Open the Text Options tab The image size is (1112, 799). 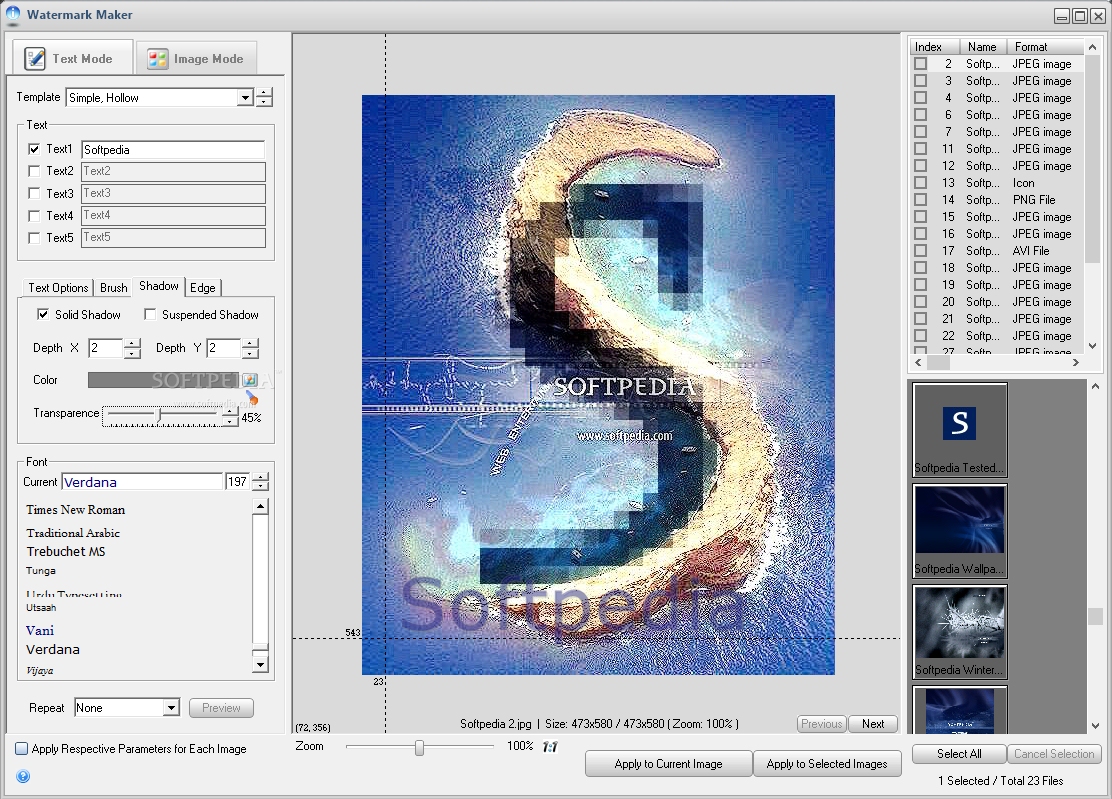[58, 287]
